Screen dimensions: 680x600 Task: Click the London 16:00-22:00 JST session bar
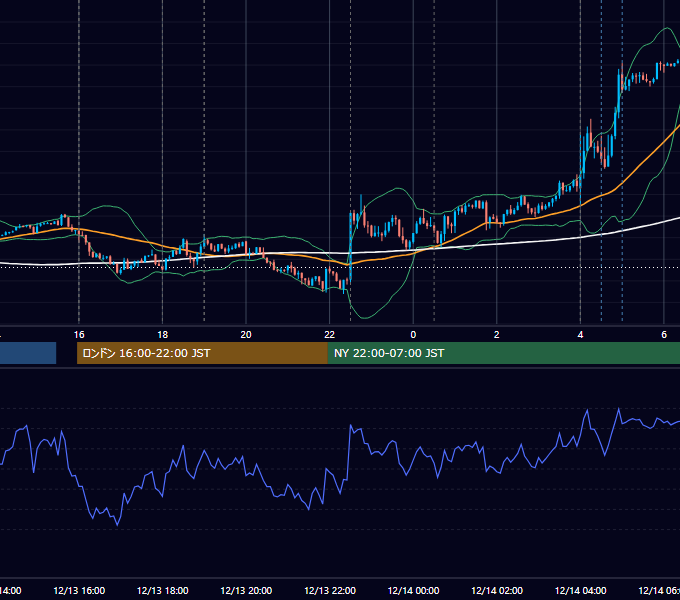(202, 353)
